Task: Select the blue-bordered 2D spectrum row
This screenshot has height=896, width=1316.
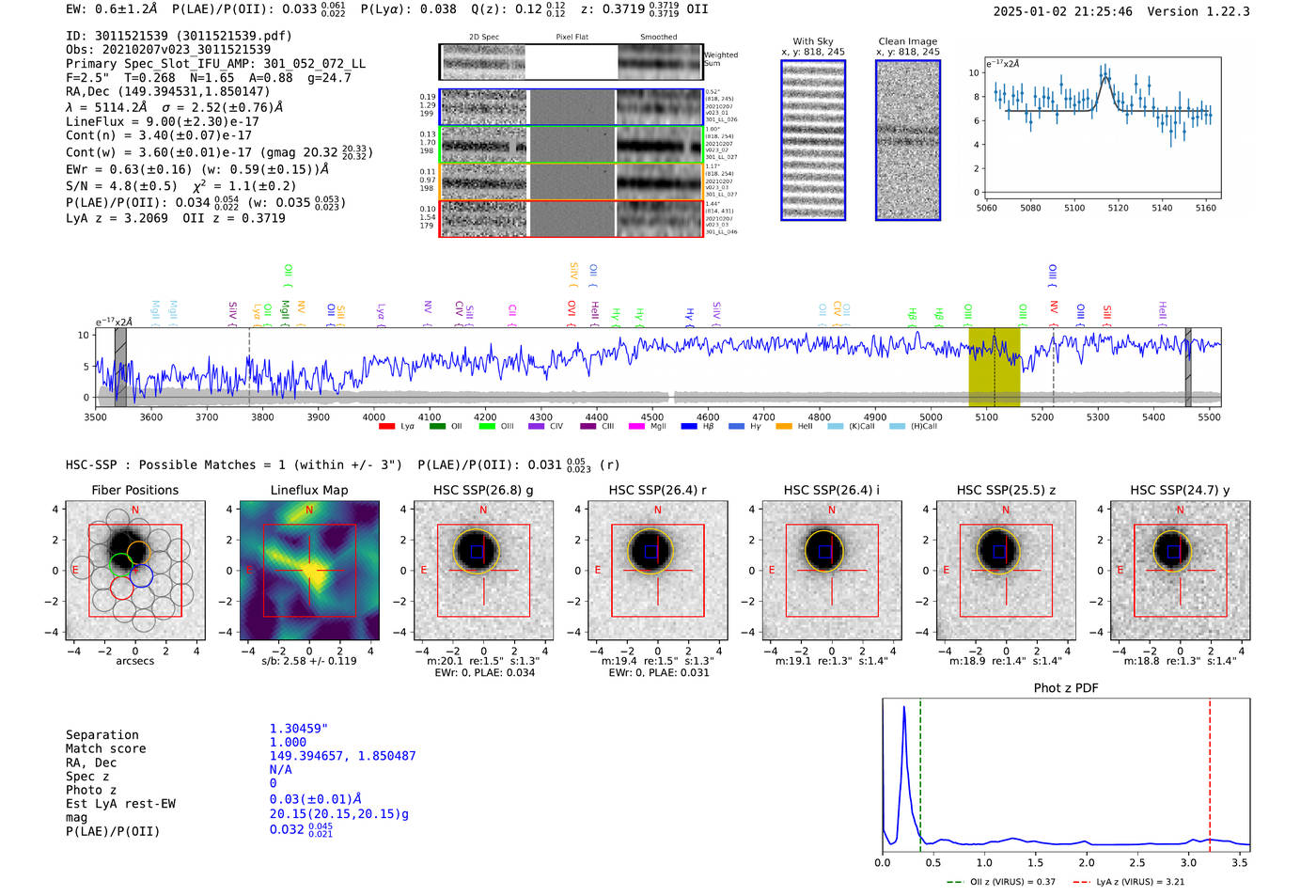Action: point(572,107)
